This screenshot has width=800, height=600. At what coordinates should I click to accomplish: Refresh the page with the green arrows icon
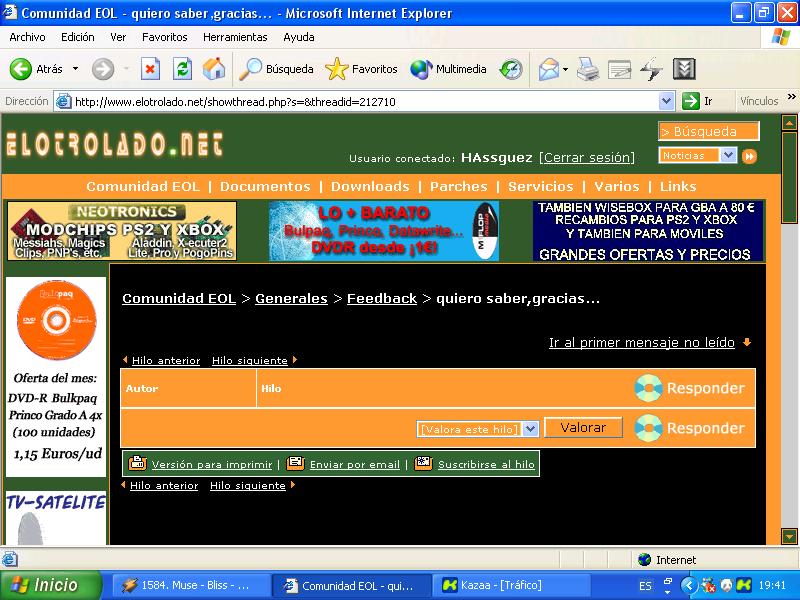point(182,69)
